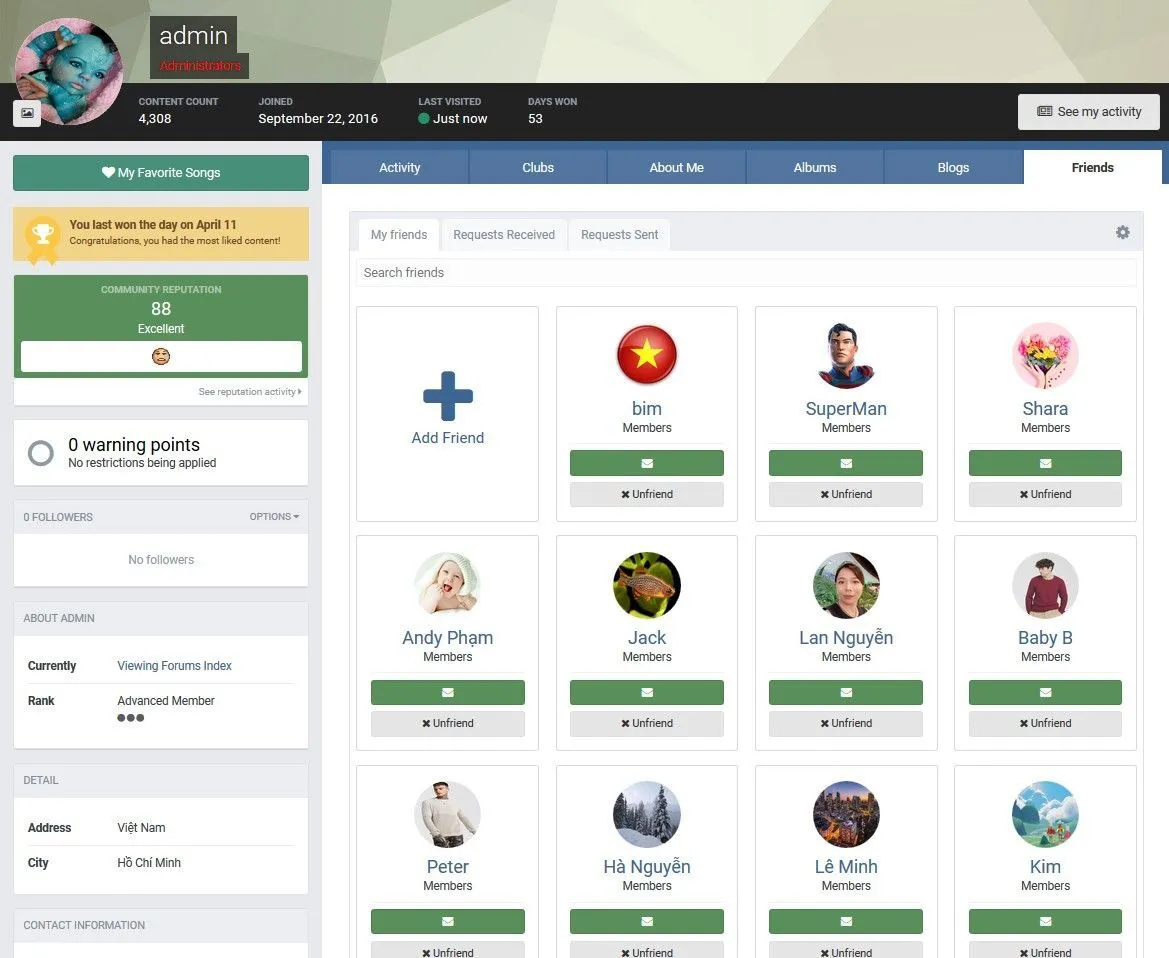
Task: Message Jack with the envelope button
Action: click(646, 692)
